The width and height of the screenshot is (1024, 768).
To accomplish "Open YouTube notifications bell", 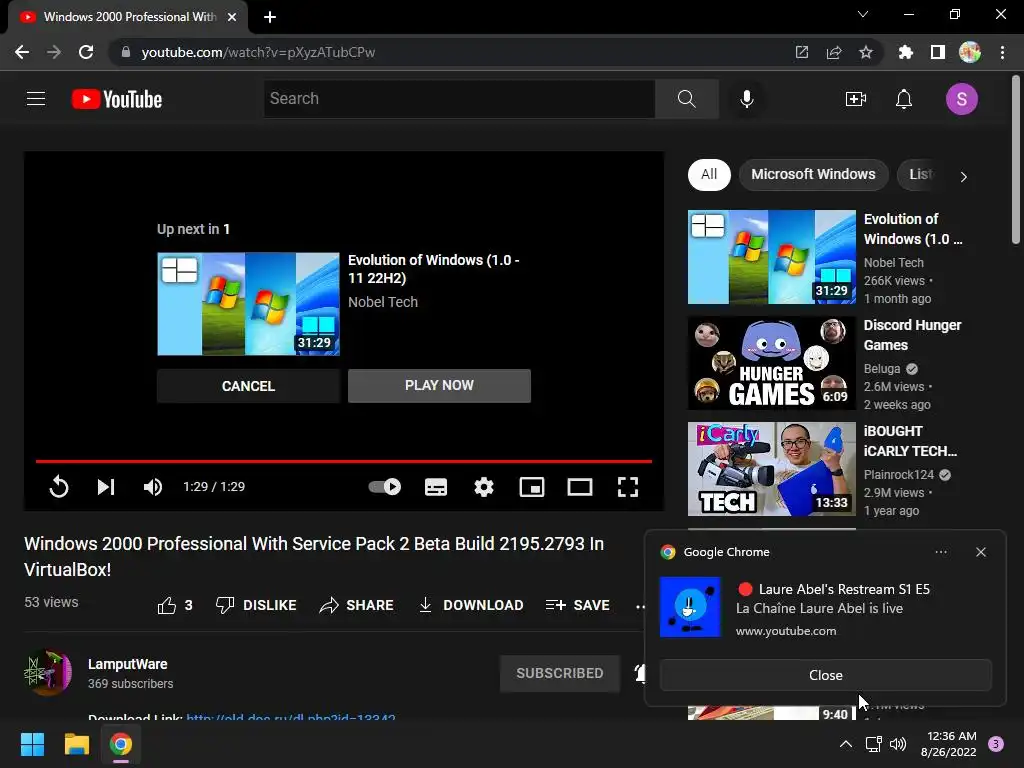I will tap(904, 99).
